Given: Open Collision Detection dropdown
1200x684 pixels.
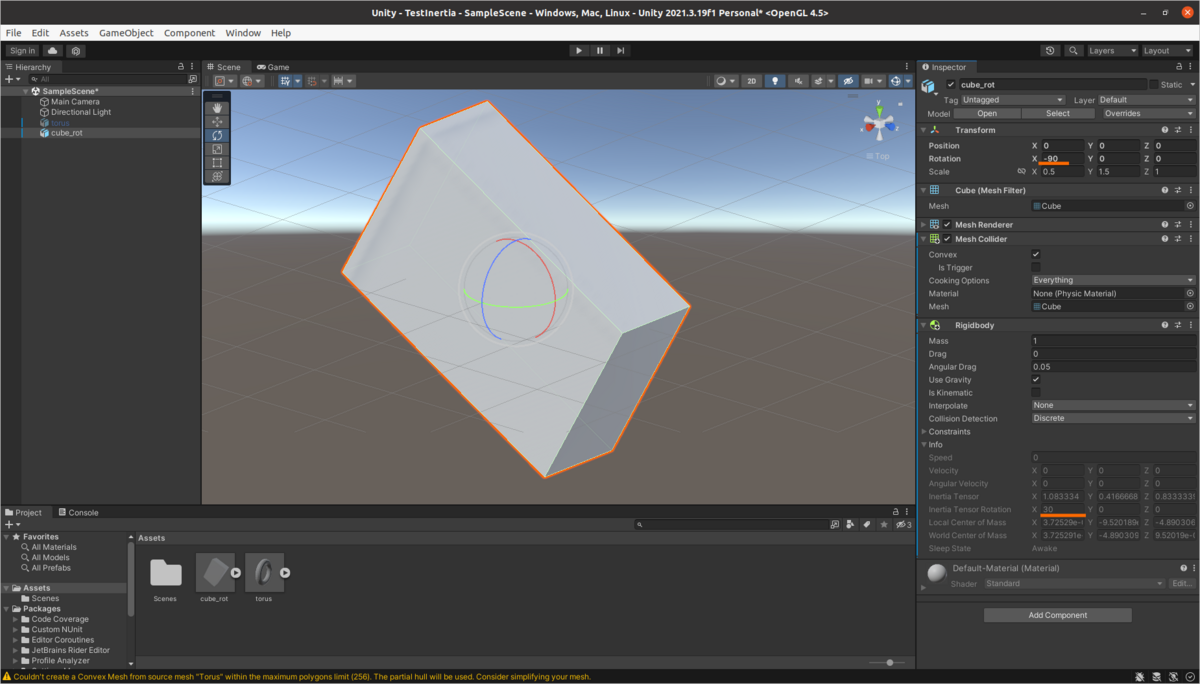Looking at the screenshot, I should pyautogui.click(x=1113, y=418).
